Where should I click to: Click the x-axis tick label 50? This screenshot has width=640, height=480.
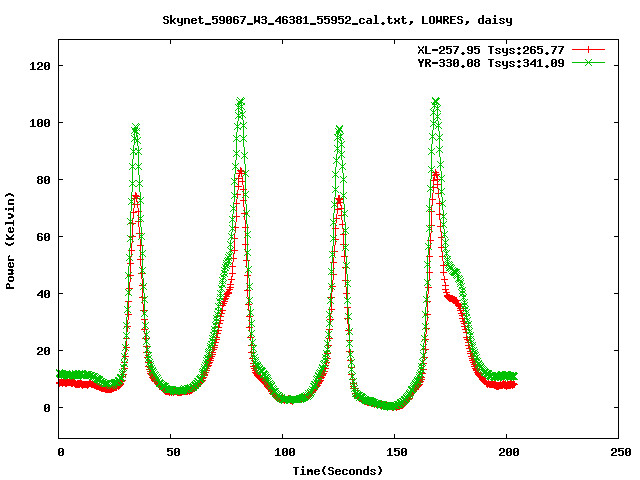173,452
